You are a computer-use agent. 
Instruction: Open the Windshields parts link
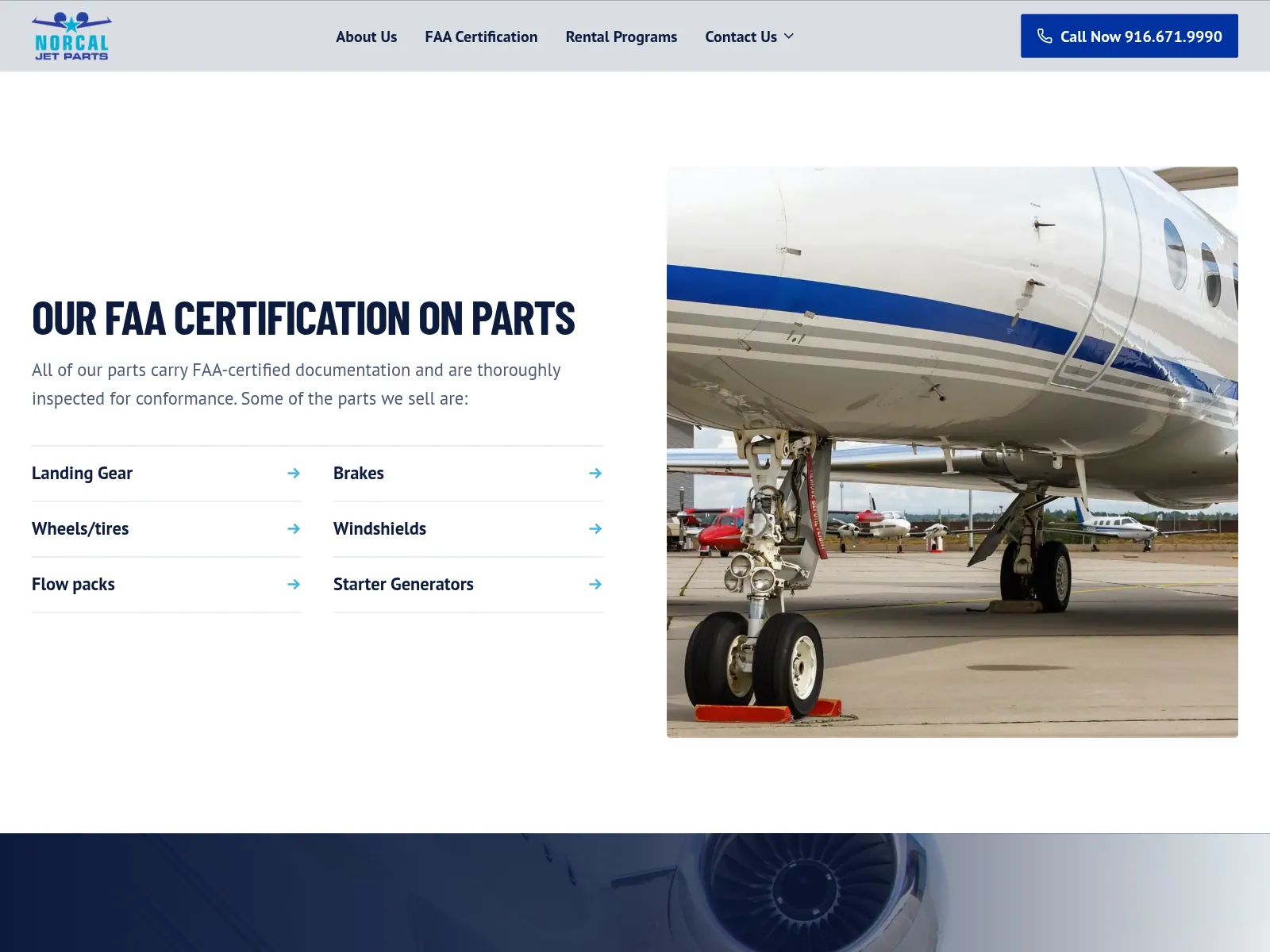[x=468, y=529]
